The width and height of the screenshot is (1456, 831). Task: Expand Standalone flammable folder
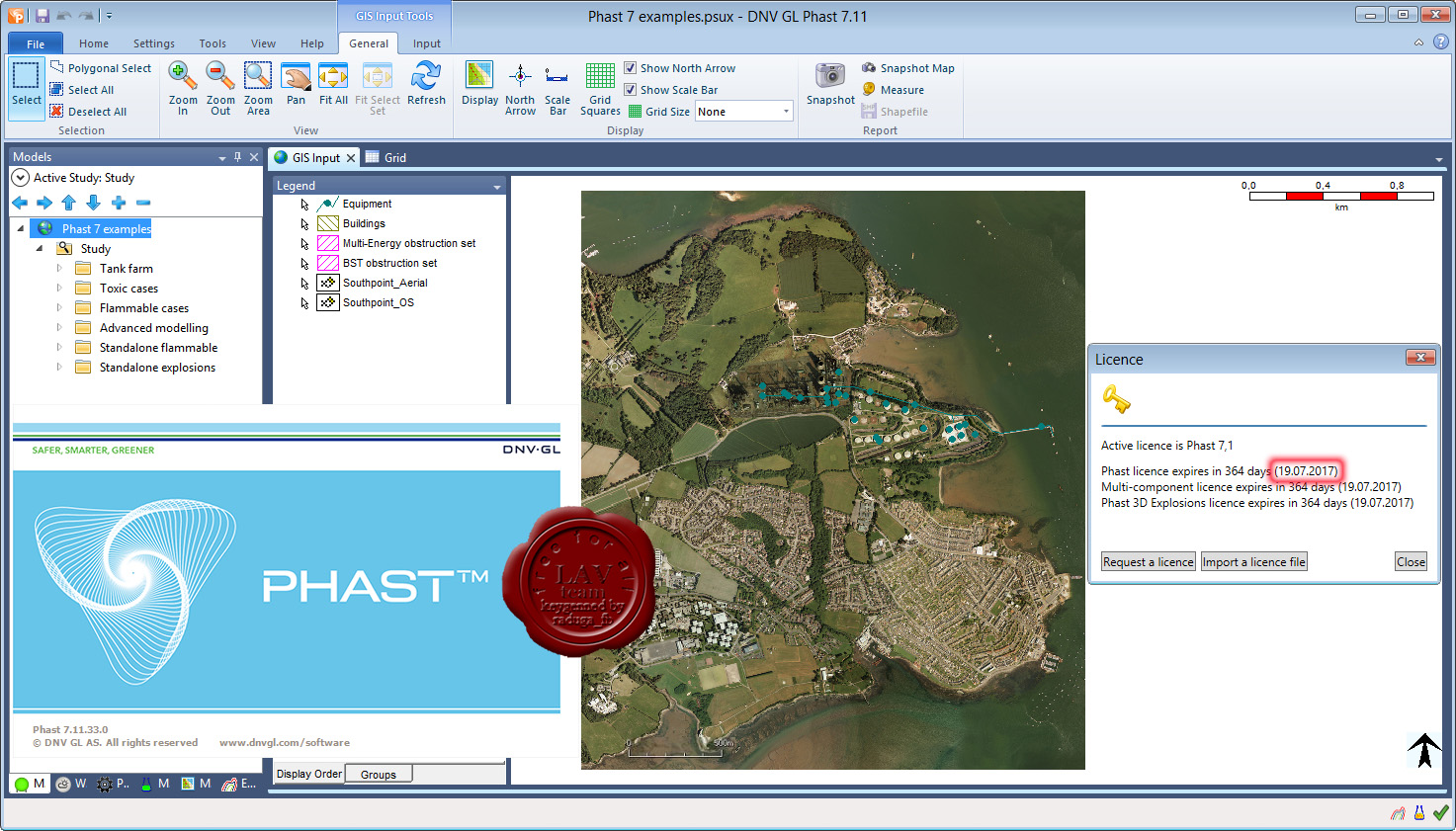(x=58, y=348)
